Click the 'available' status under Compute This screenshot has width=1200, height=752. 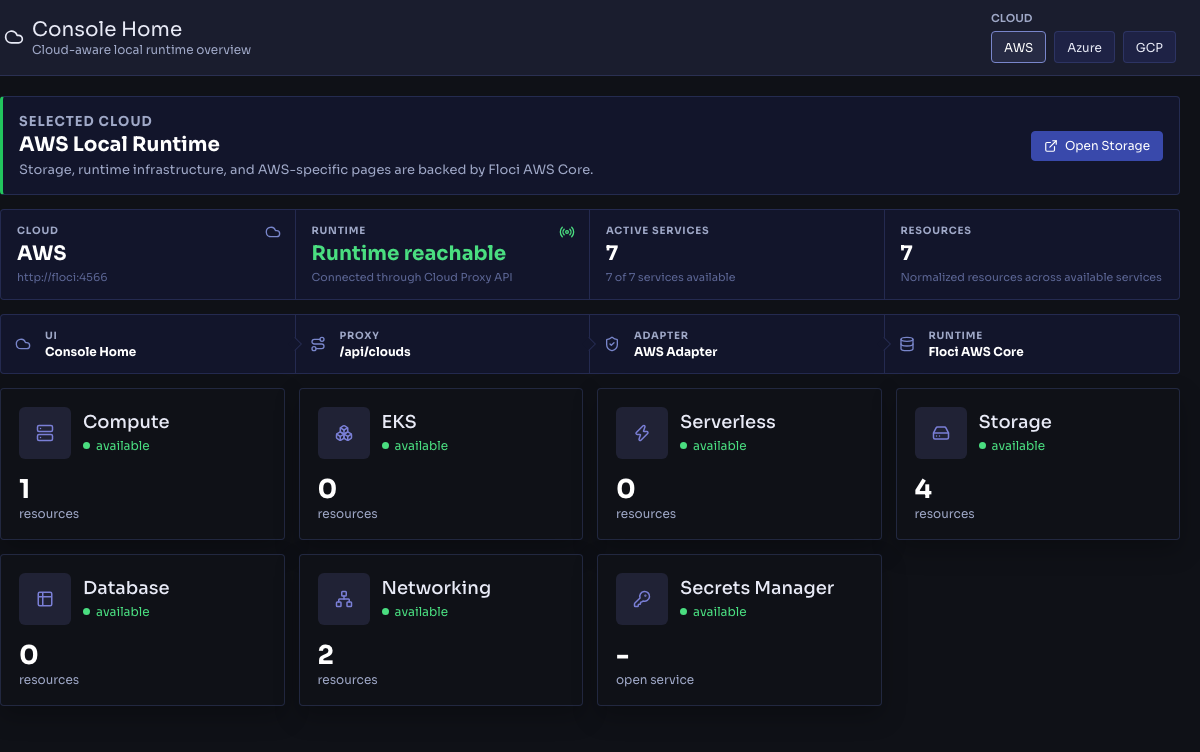[x=122, y=446]
